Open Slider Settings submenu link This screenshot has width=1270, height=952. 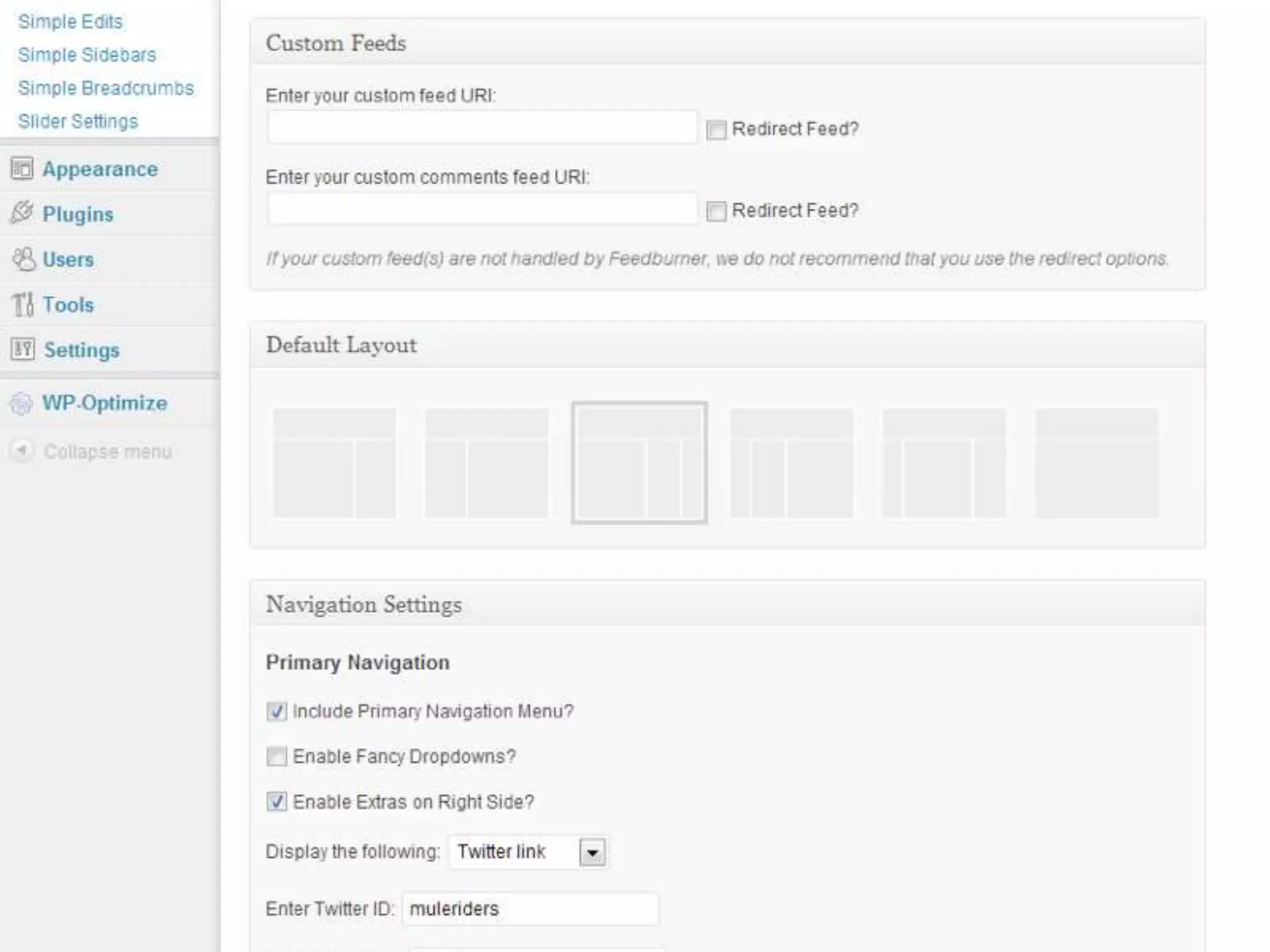pos(78,121)
